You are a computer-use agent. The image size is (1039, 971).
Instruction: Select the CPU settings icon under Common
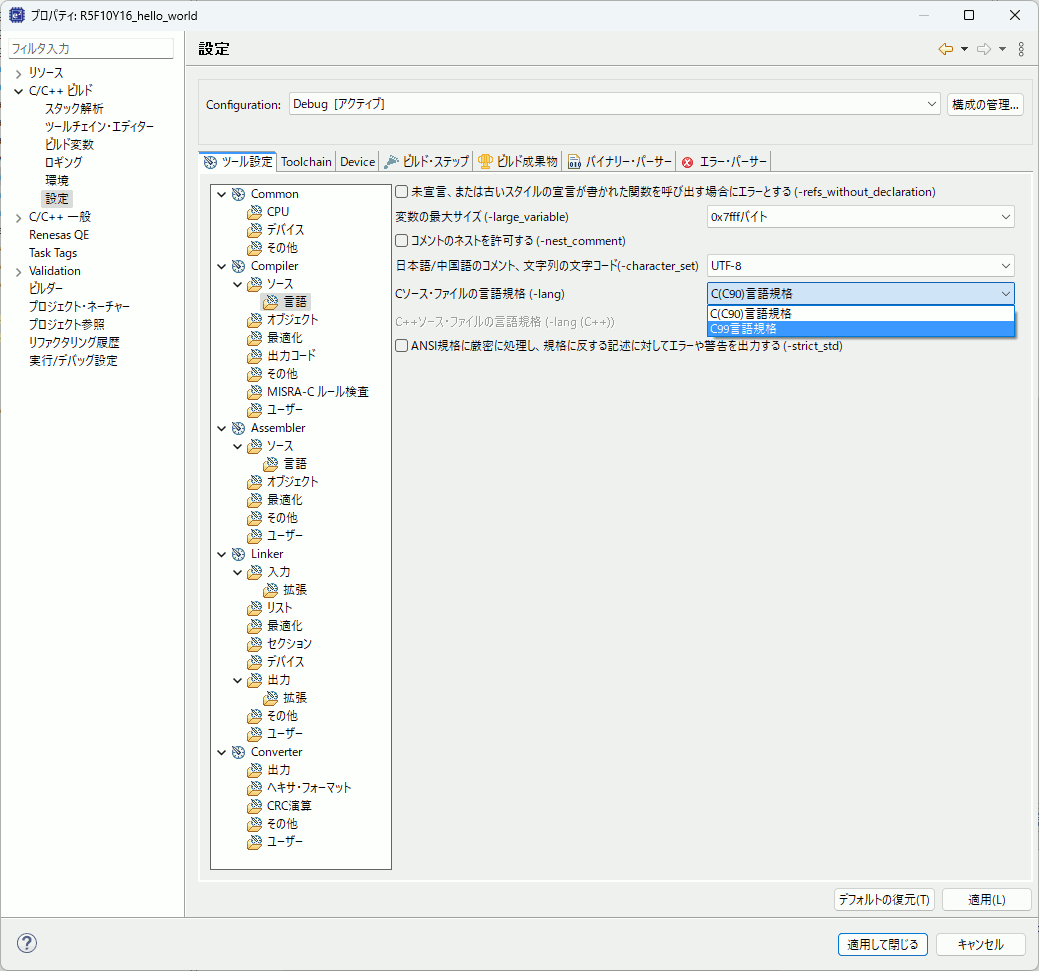tap(255, 212)
